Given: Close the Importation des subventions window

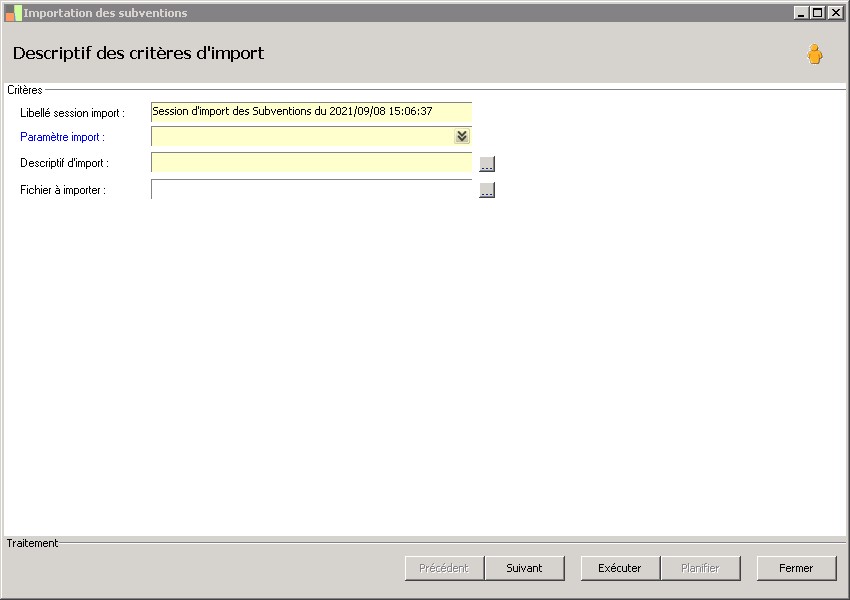Looking at the screenshot, I should [x=835, y=12].
